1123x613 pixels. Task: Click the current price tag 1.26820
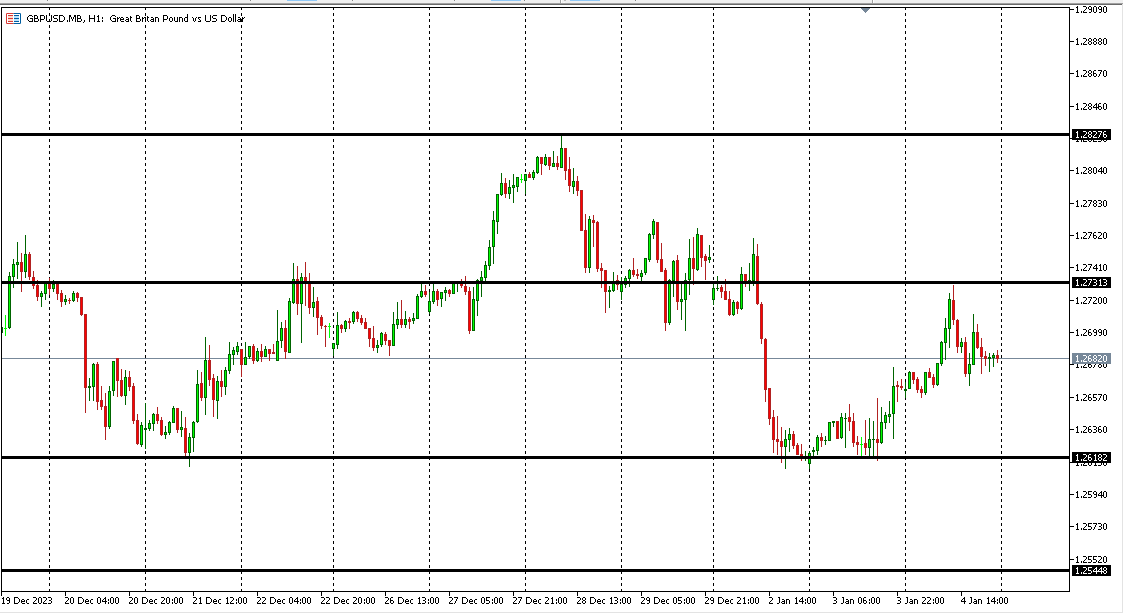1091,358
